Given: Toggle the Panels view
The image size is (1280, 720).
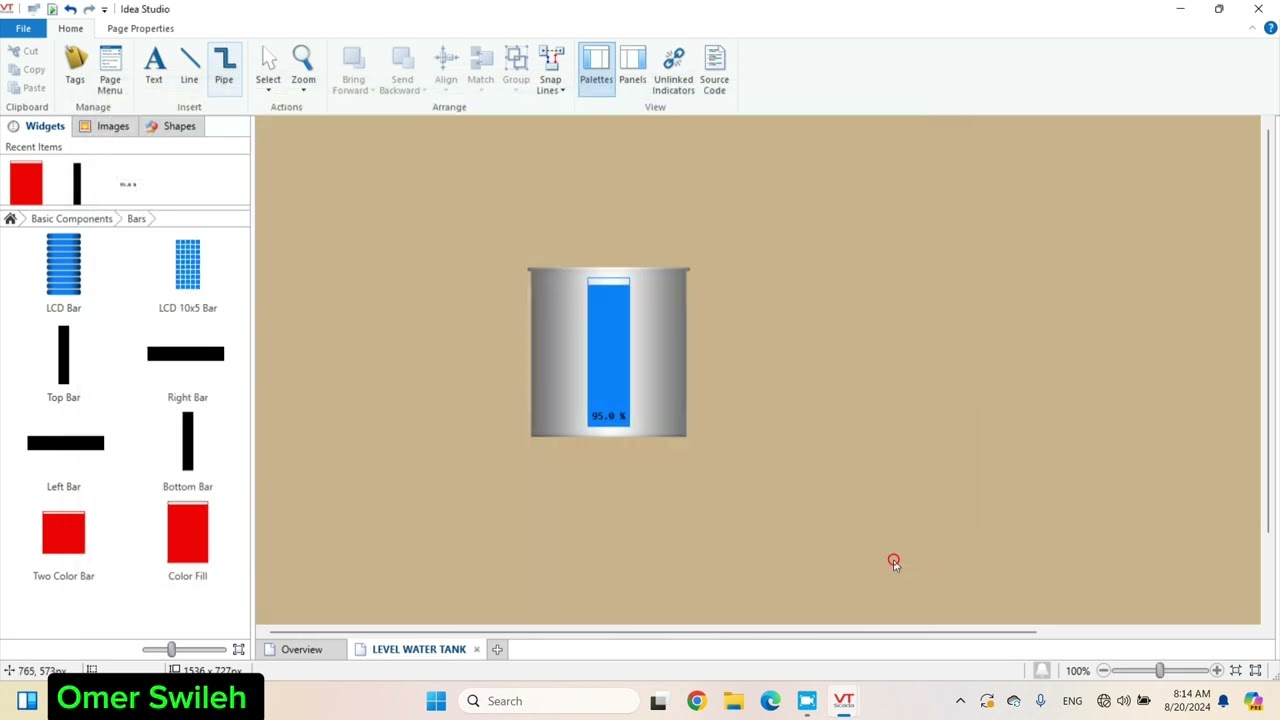Looking at the screenshot, I should coord(632,67).
